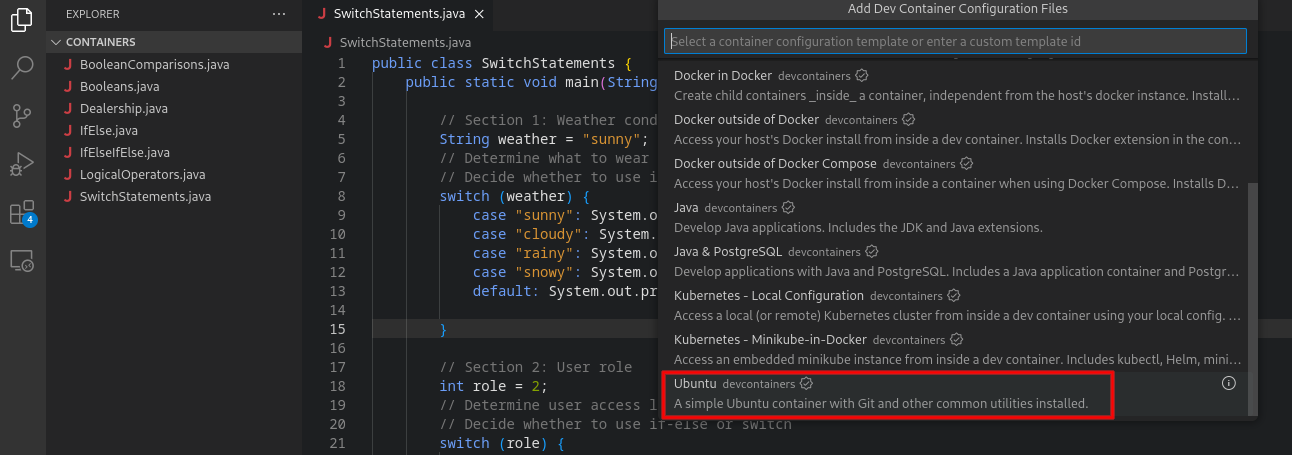Open the Remote Explorer view
This screenshot has height=455, width=1292.
point(22,260)
